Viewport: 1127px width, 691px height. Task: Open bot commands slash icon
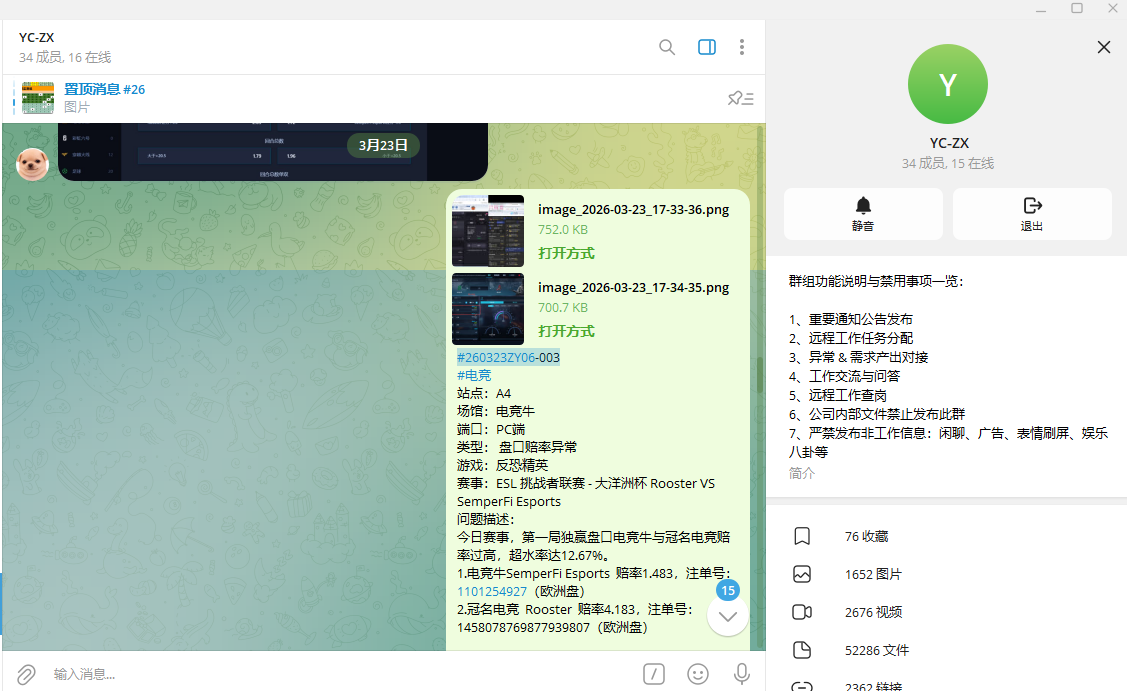point(653,674)
